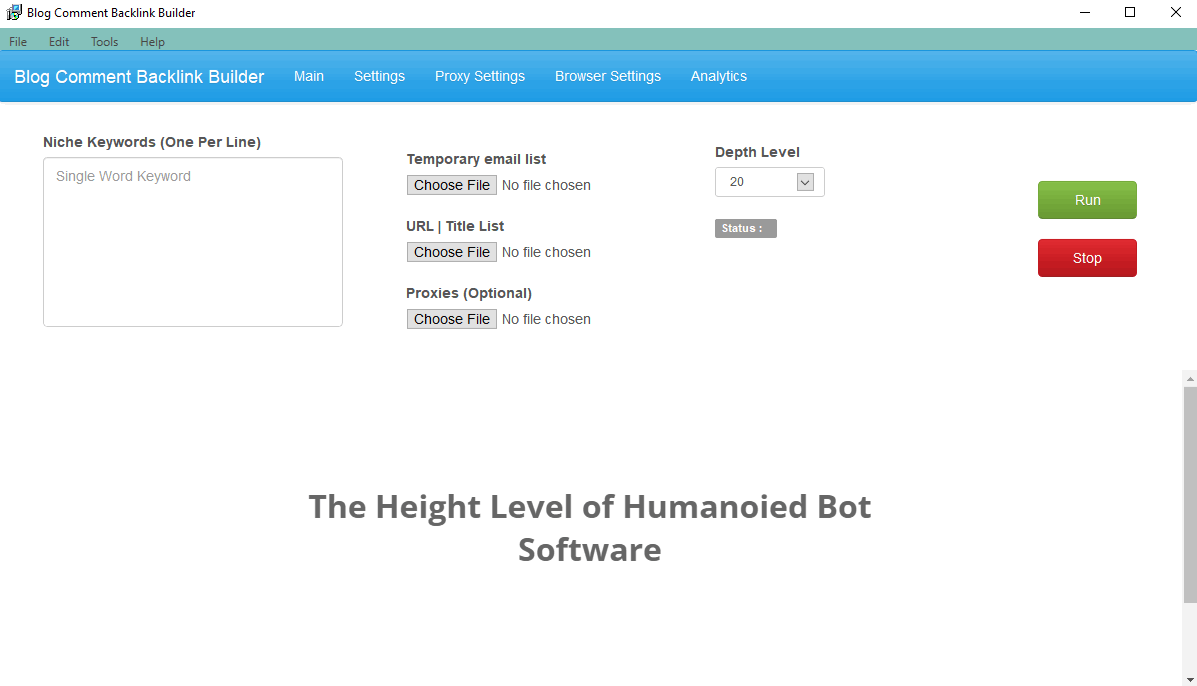The width and height of the screenshot is (1197, 686).
Task: Click the Blog Comment Backlink Builder header title
Action: click(x=138, y=76)
